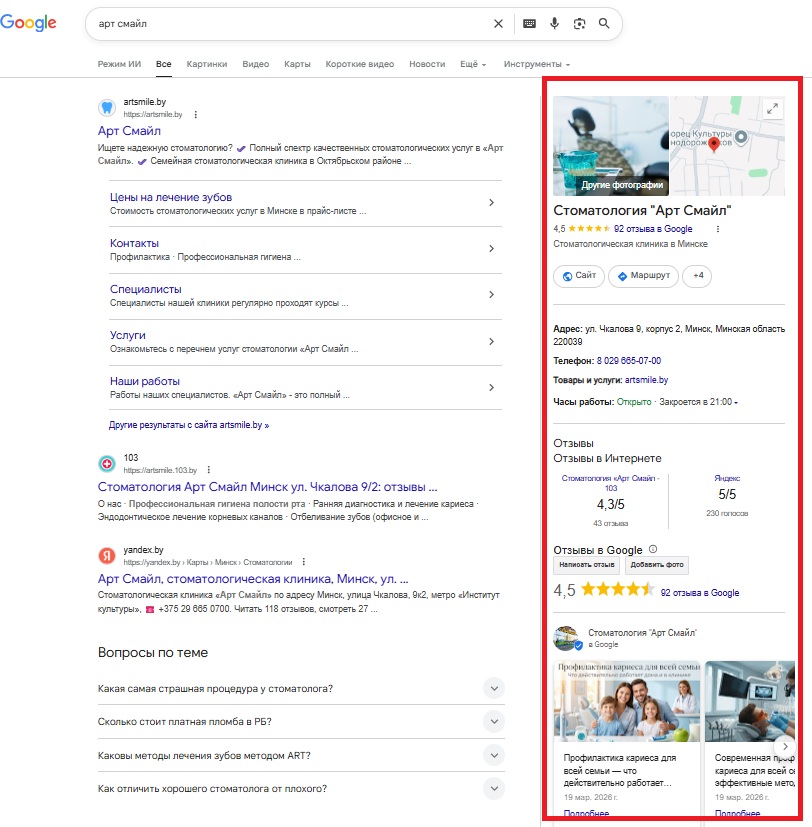Click the Google logo
The height and width of the screenshot is (827, 812).
[x=28, y=23]
